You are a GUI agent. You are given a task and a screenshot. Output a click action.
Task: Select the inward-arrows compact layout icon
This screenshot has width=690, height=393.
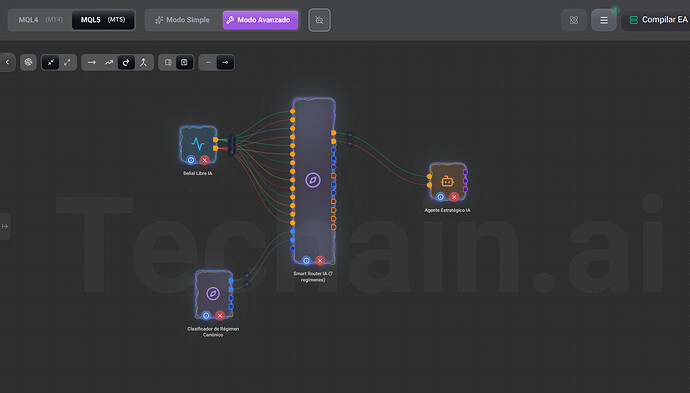[51, 62]
